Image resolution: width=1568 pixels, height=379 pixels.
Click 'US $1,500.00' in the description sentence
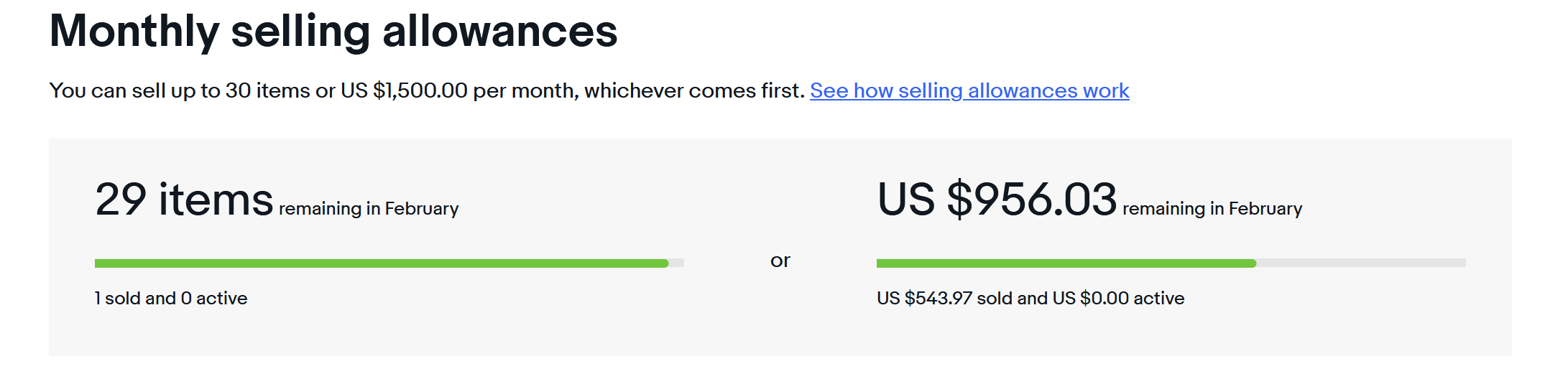point(404,91)
